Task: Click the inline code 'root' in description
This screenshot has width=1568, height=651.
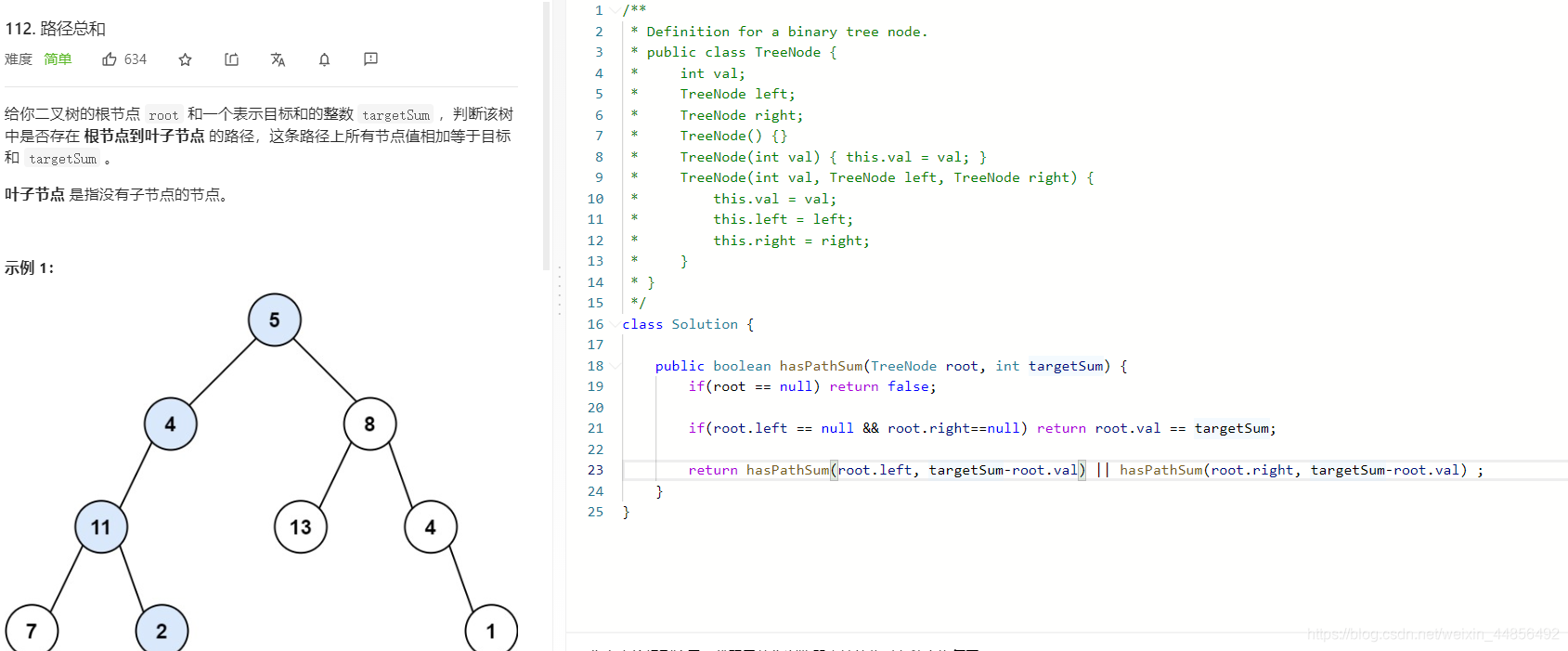Action: pyautogui.click(x=163, y=115)
